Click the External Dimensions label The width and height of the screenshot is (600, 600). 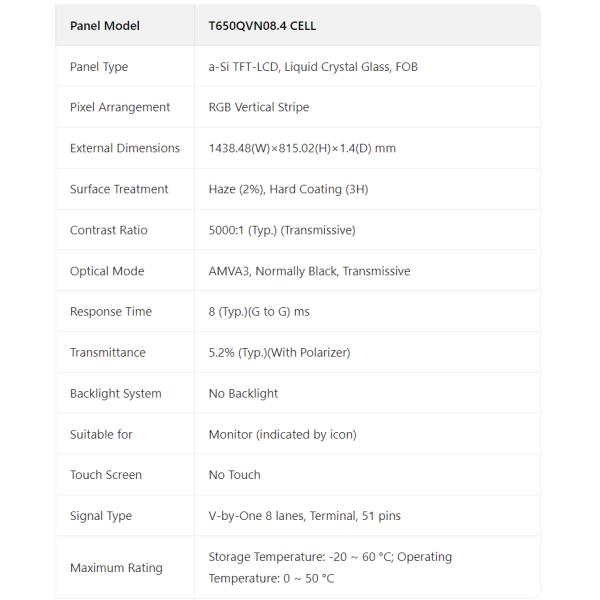[125, 148]
